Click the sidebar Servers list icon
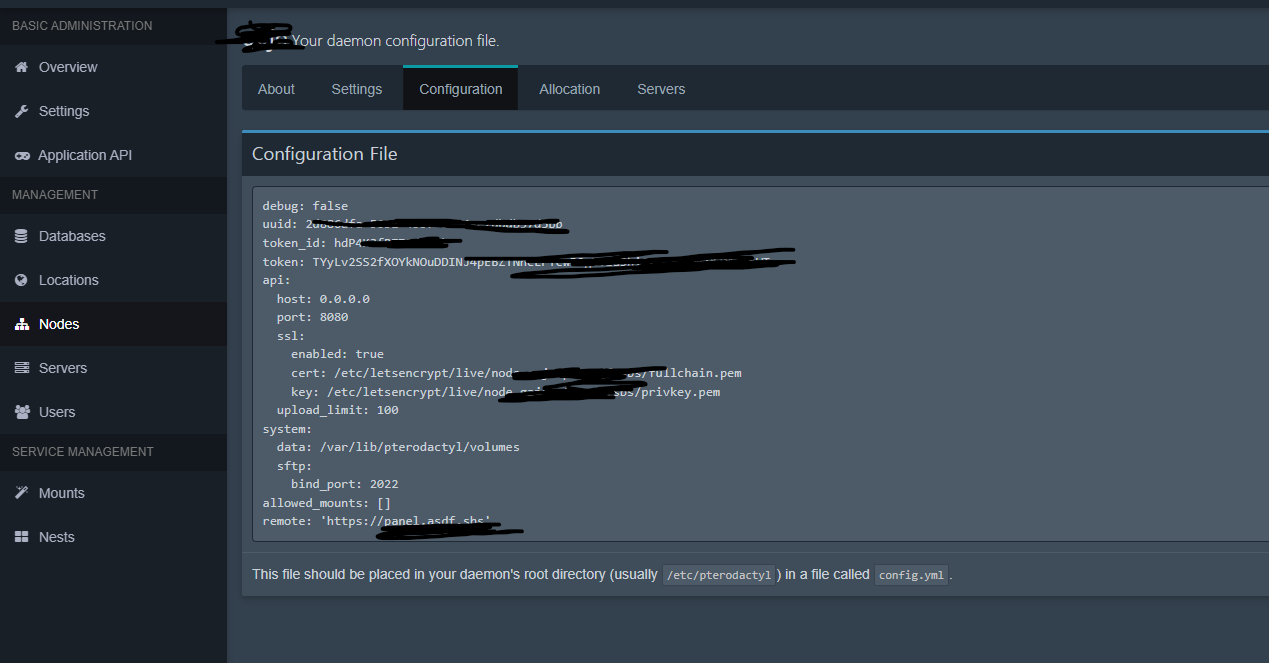The image size is (1269, 663). (x=21, y=368)
